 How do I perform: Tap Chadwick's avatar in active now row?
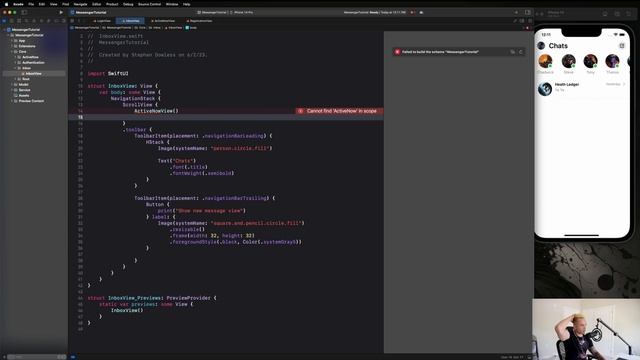[x=545, y=61]
